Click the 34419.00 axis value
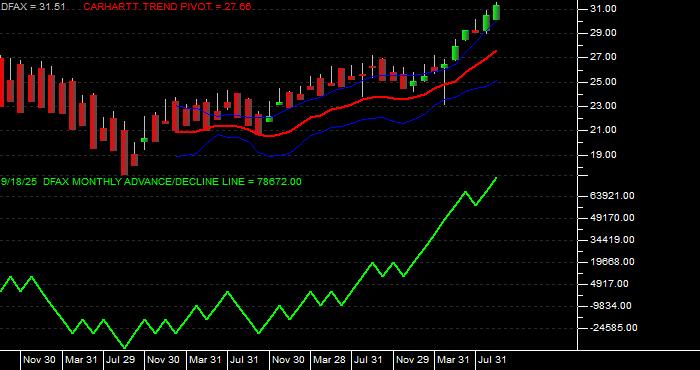 [612, 240]
